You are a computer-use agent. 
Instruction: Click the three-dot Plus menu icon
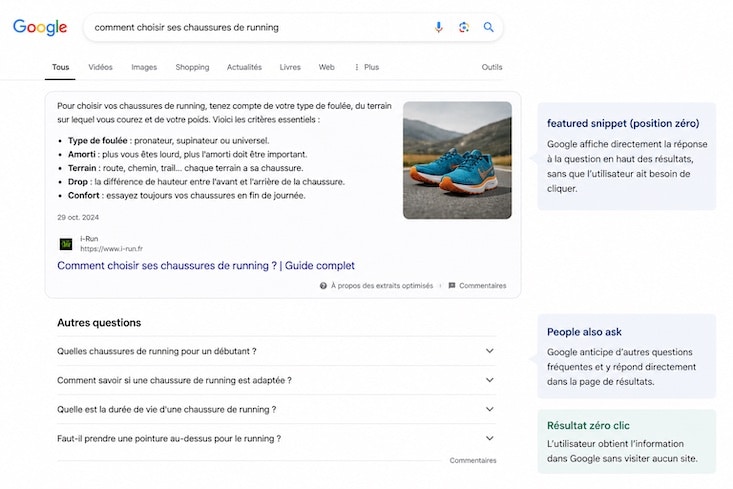tap(356, 67)
